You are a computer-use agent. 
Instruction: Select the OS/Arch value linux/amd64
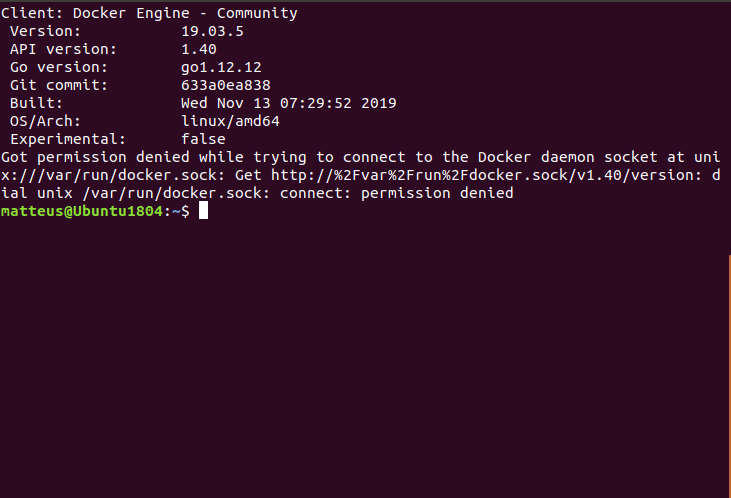[230, 121]
